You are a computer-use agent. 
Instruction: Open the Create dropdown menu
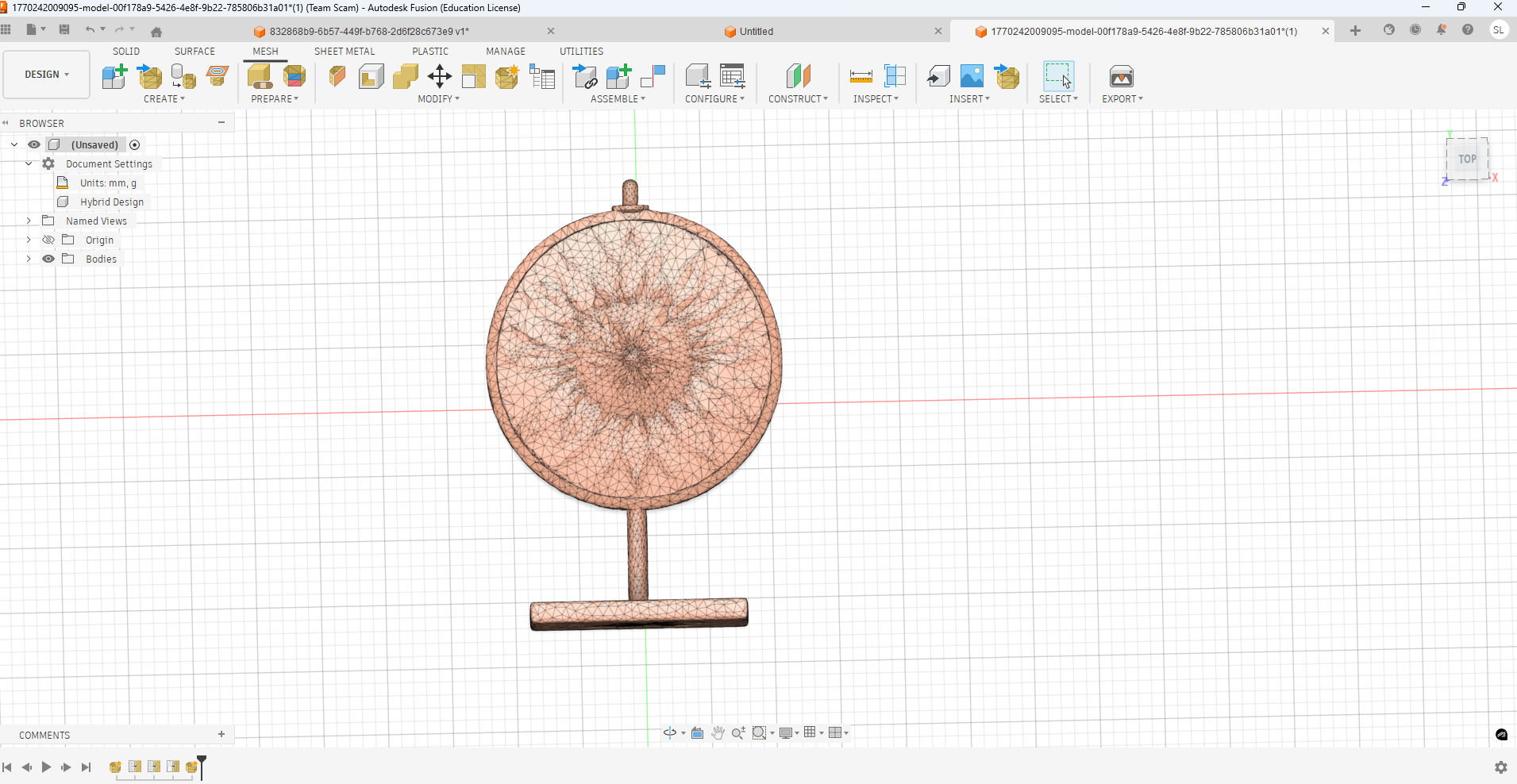pos(164,99)
